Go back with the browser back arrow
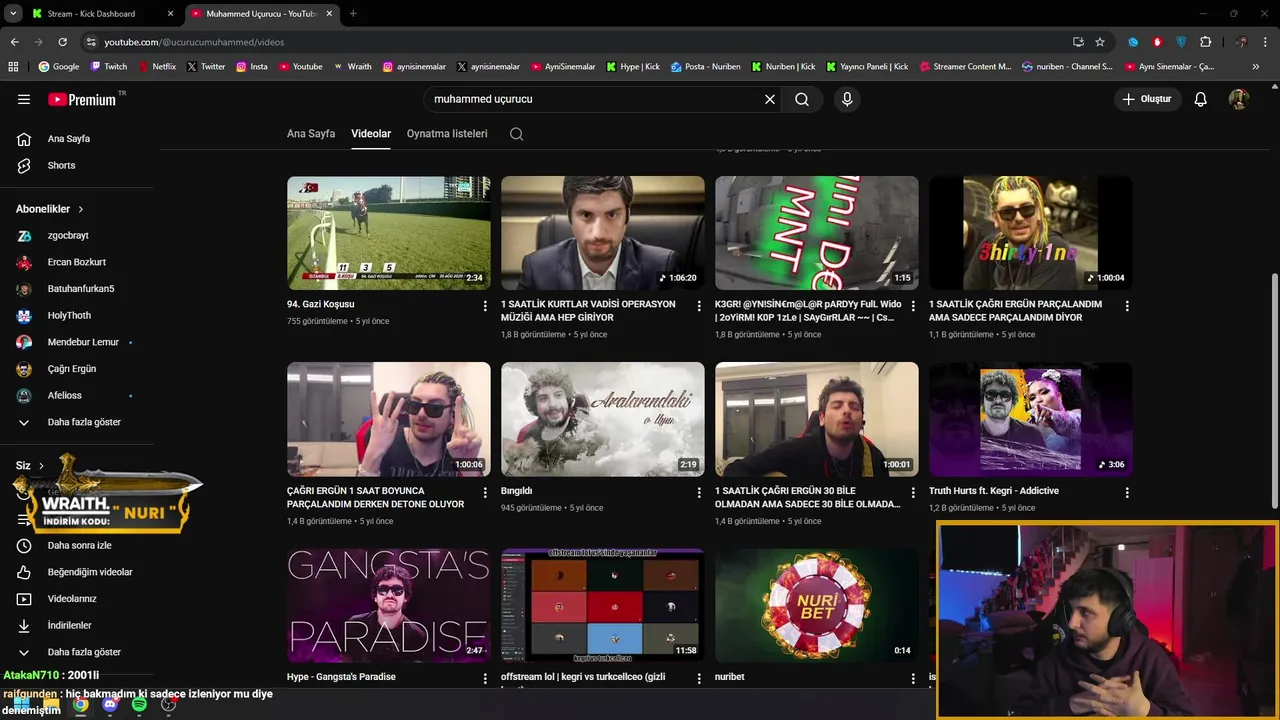 coord(14,42)
